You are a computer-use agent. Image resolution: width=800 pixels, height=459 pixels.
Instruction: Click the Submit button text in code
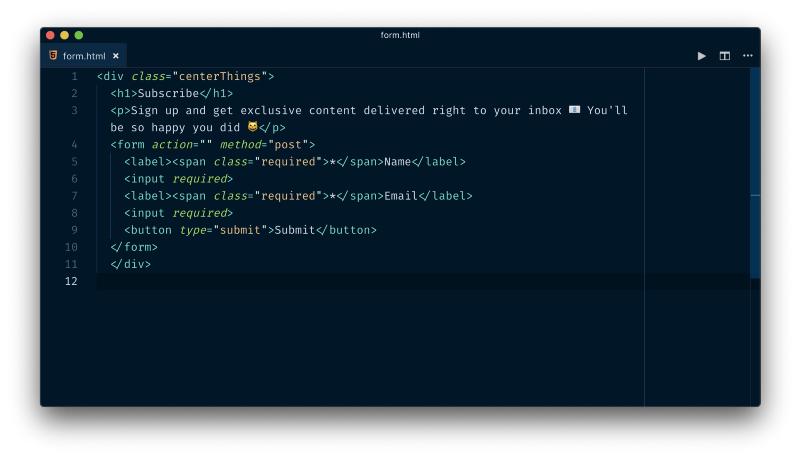pos(295,230)
